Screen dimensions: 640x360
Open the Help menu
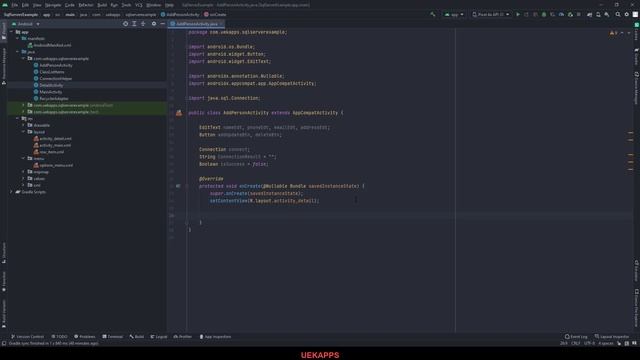click(x=169, y=5)
